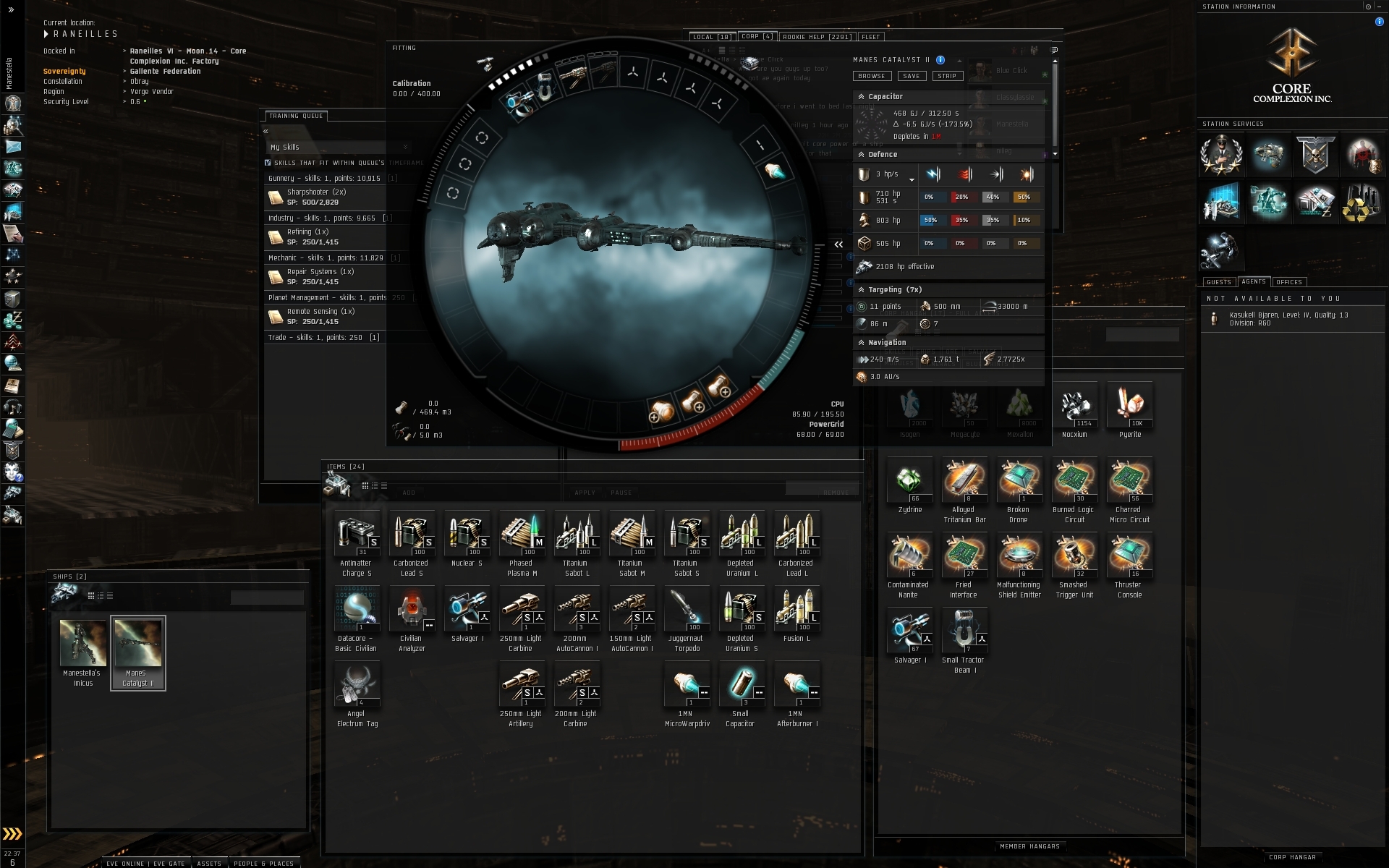Open ship info for Manes Catalyst II
The image size is (1389, 868).
(x=940, y=60)
